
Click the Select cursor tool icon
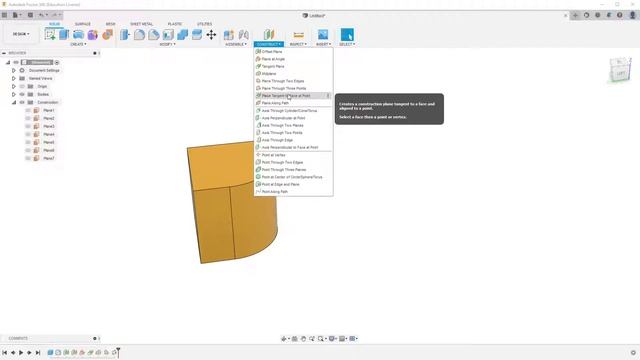click(x=347, y=34)
